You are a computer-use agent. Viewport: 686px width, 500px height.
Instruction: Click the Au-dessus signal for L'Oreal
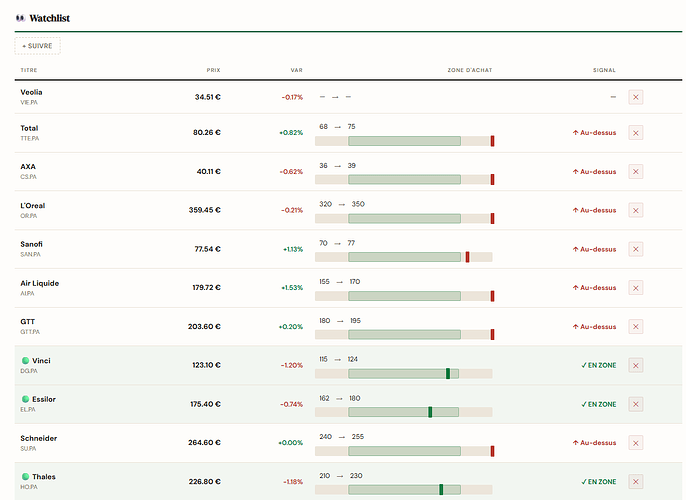[x=594, y=210]
